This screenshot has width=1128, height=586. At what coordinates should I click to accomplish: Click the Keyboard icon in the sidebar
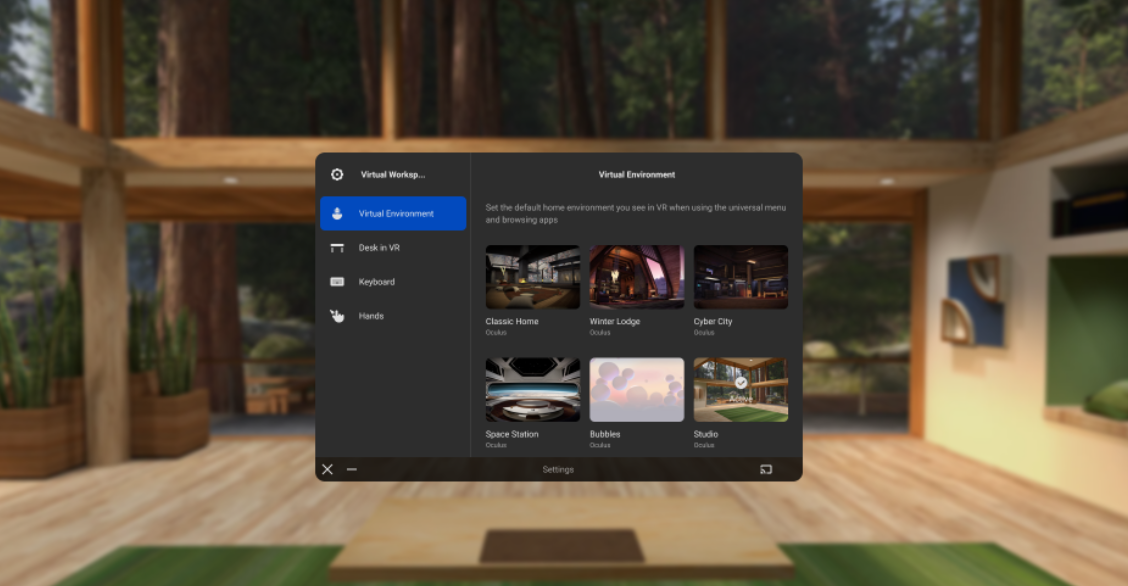point(337,282)
